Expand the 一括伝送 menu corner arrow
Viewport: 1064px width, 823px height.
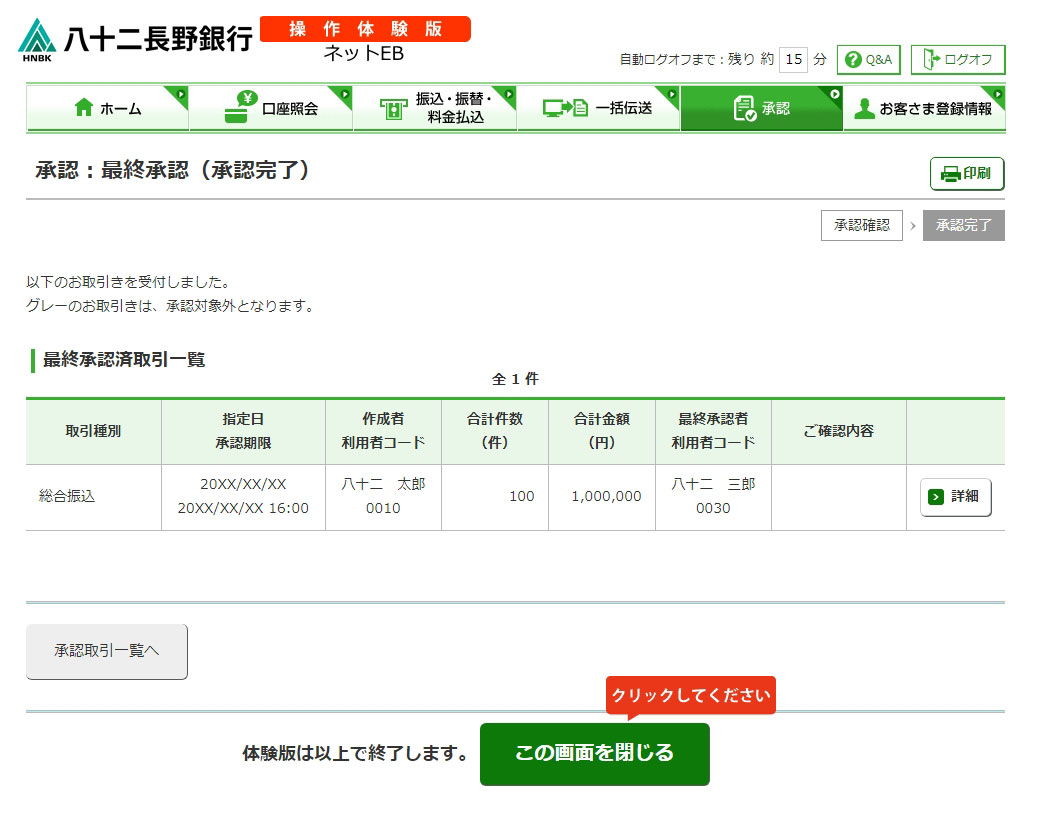(672, 94)
